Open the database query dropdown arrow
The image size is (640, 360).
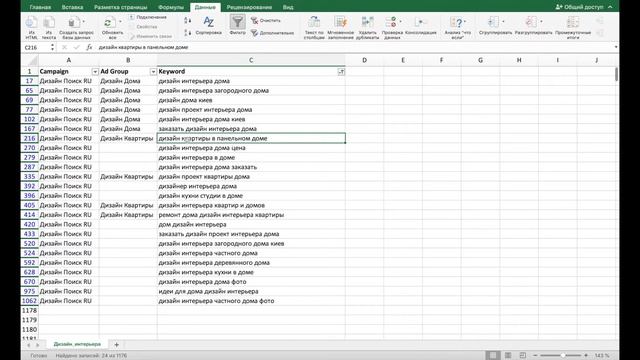pos(84,22)
